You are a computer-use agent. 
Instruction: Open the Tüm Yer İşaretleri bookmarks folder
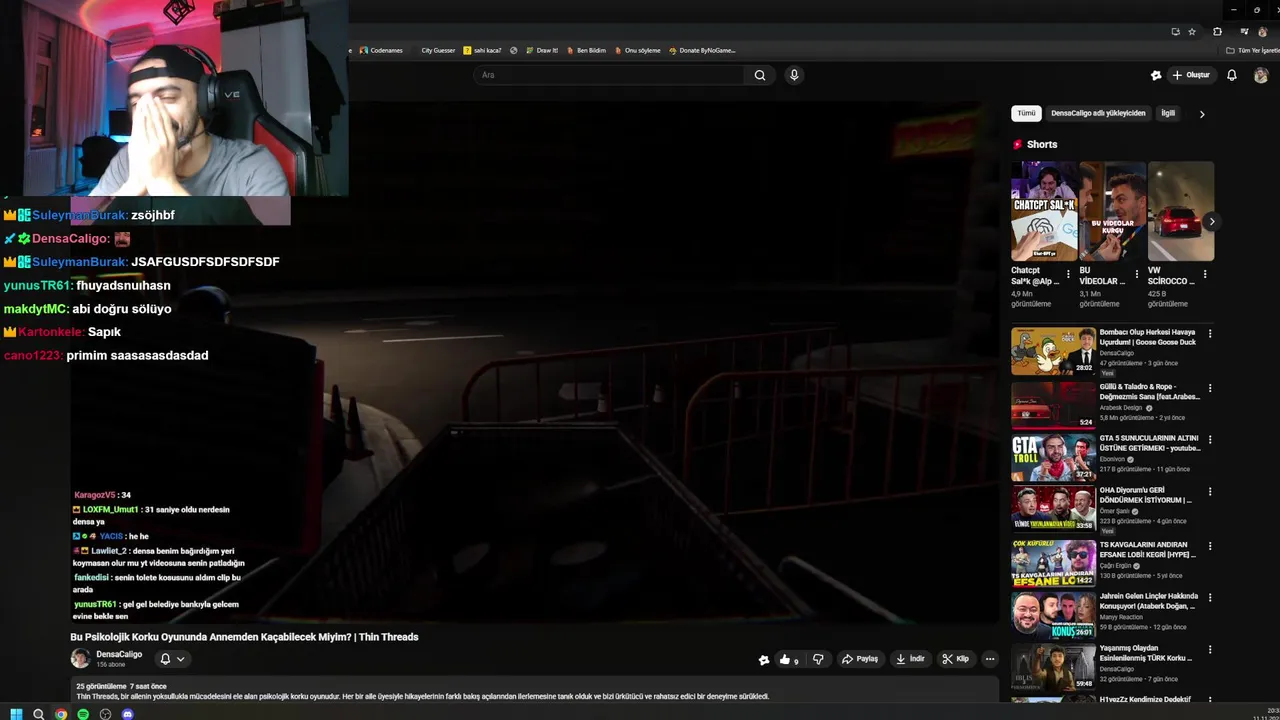[x=1252, y=50]
